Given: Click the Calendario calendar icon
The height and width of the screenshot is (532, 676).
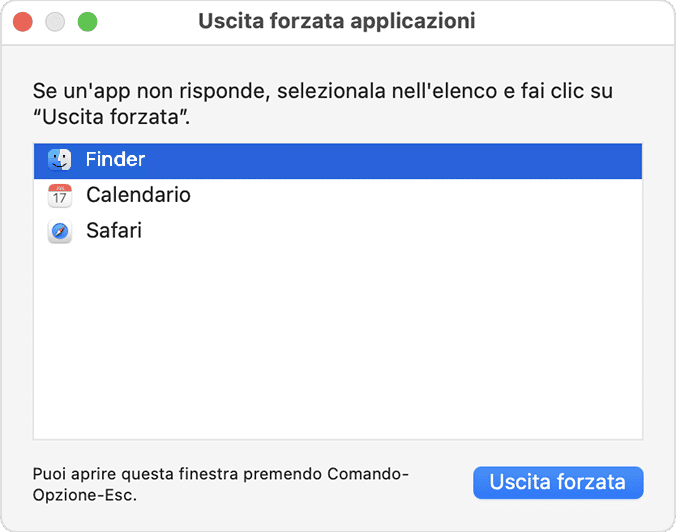Looking at the screenshot, I should pyautogui.click(x=60, y=196).
